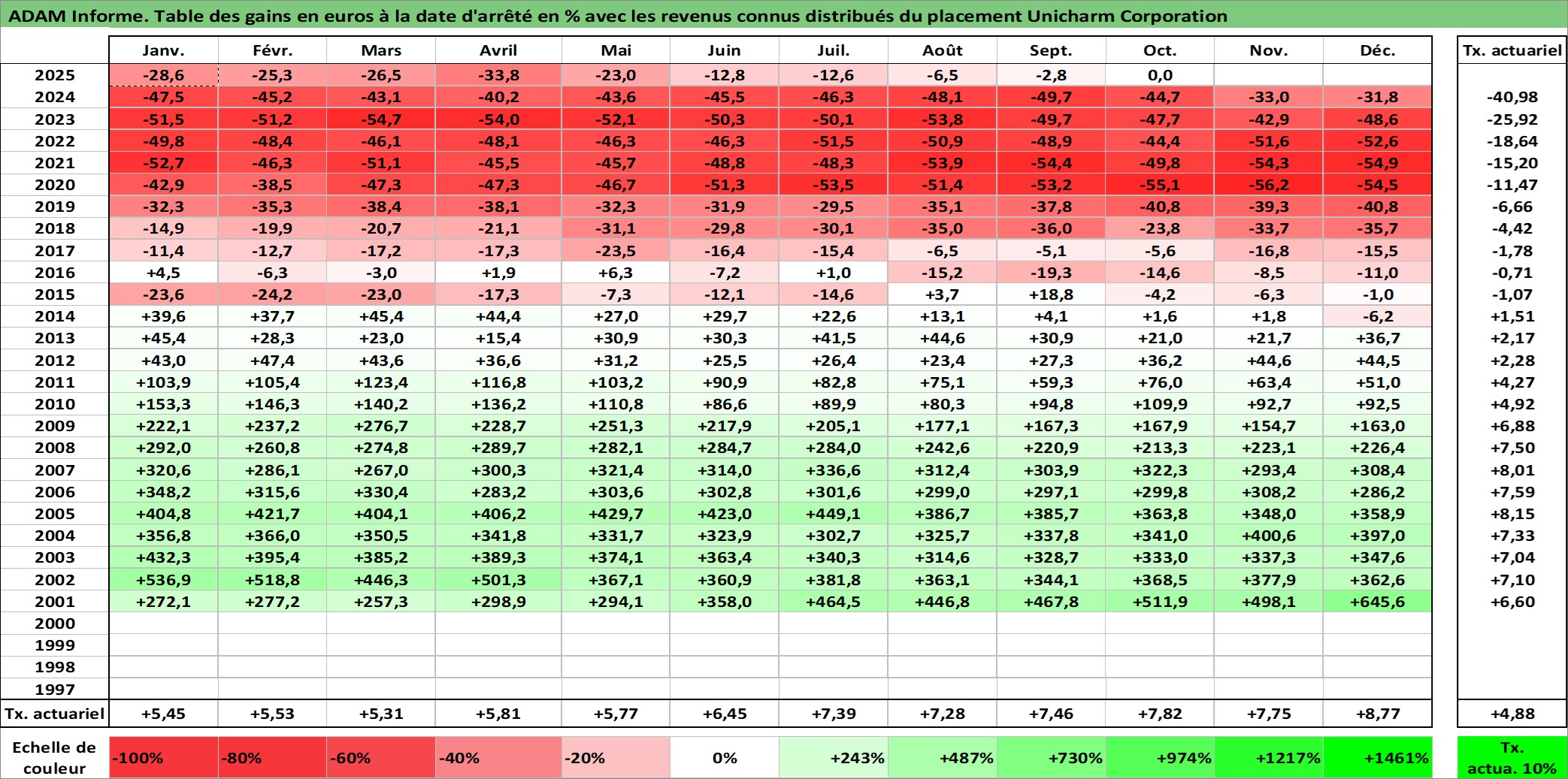
Task: Select the +511,9 cell for Oct. 2001
Action: (1160, 602)
